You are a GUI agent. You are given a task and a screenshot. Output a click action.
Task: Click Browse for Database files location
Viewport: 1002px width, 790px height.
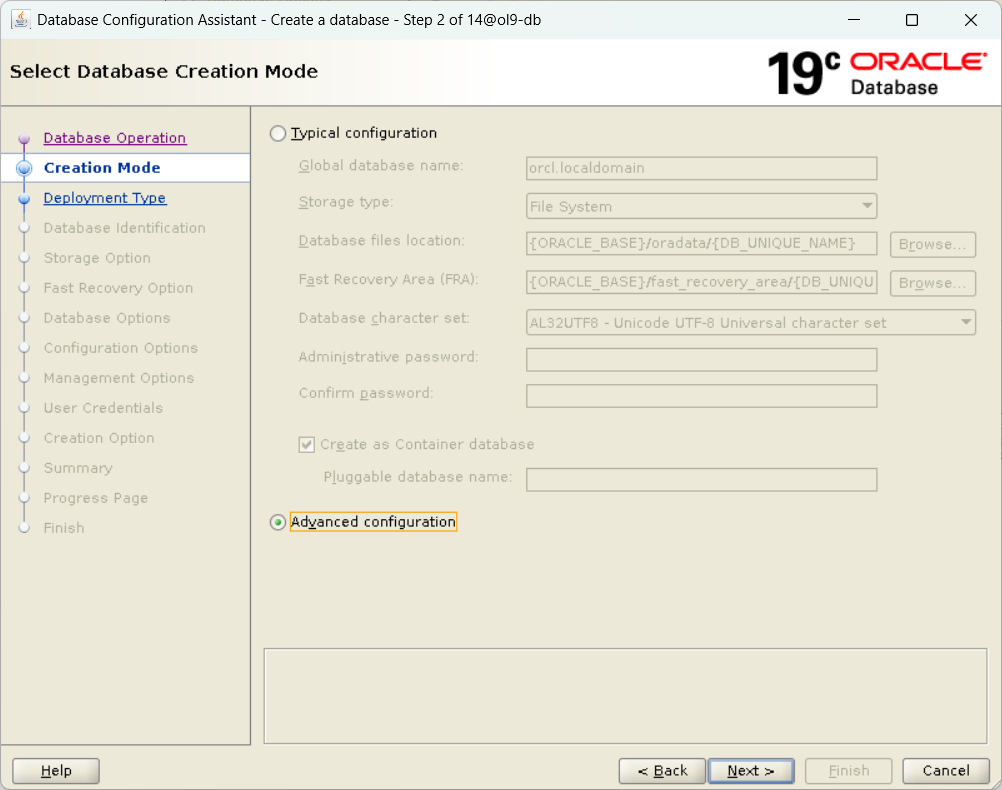click(933, 245)
